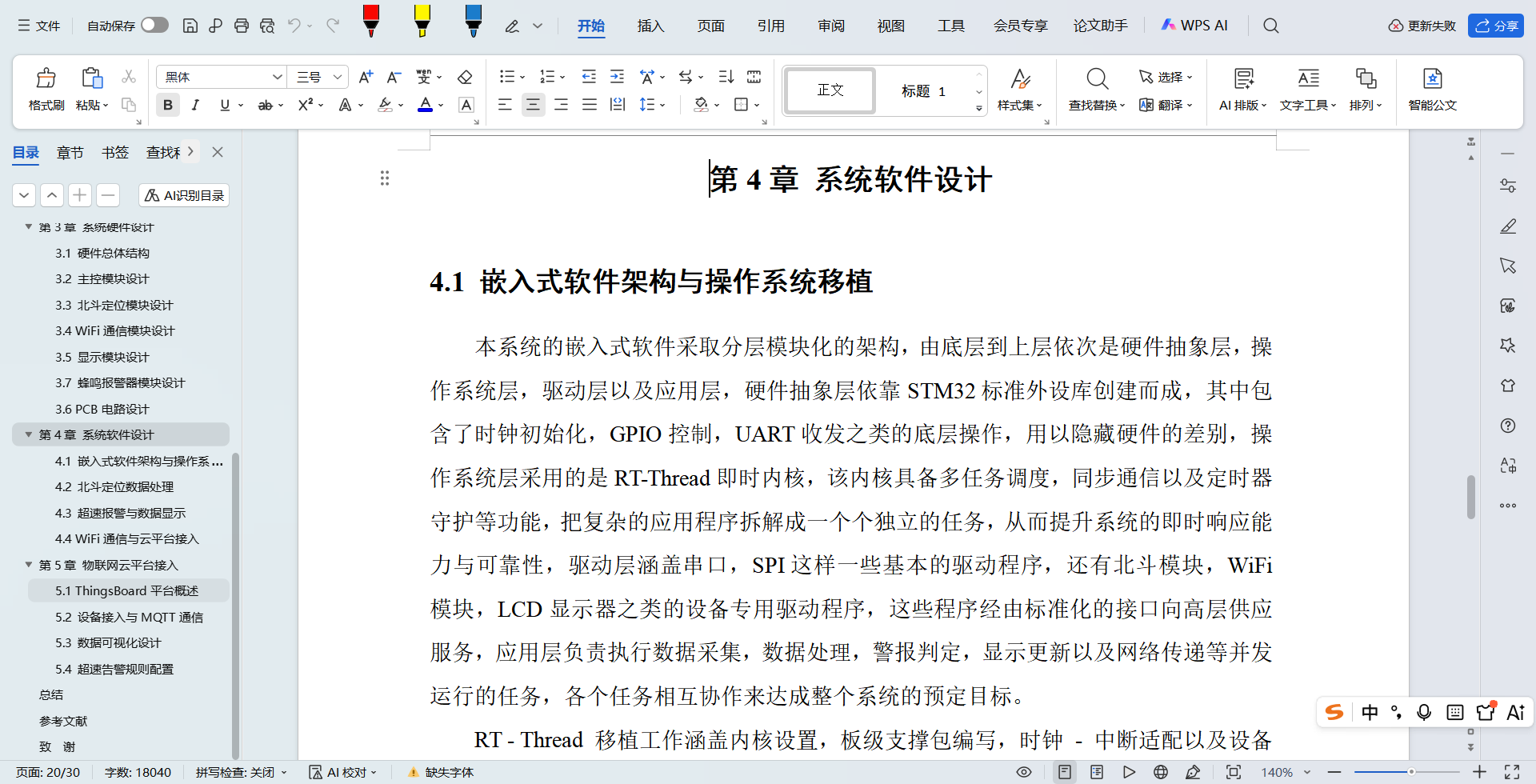The image size is (1536, 784).
Task: Click the Increase indent icon
Action: 617,77
